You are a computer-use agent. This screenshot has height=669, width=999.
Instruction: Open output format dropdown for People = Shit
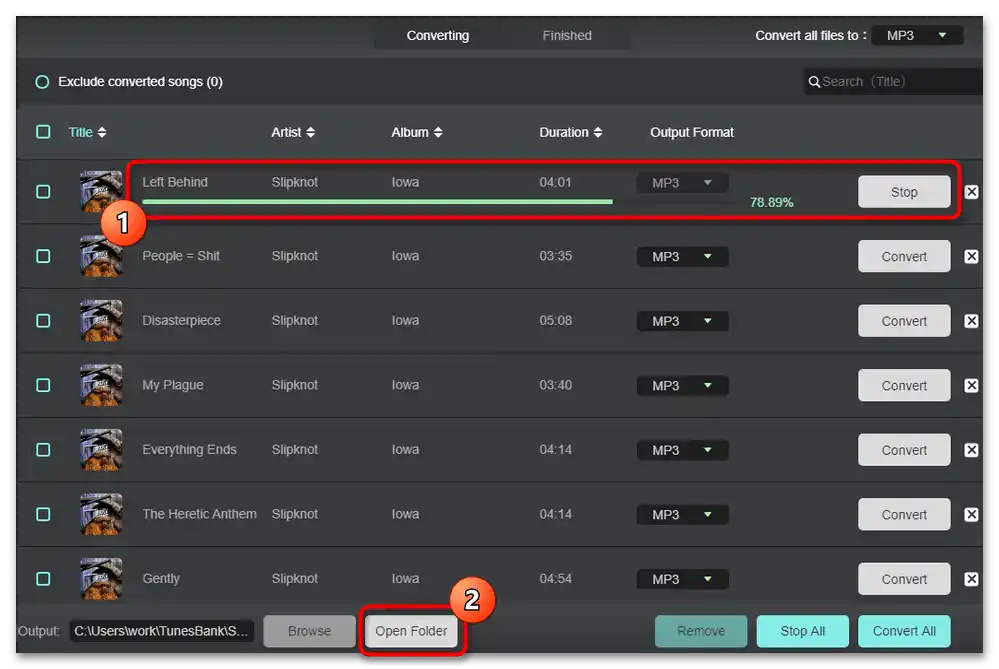tap(682, 257)
